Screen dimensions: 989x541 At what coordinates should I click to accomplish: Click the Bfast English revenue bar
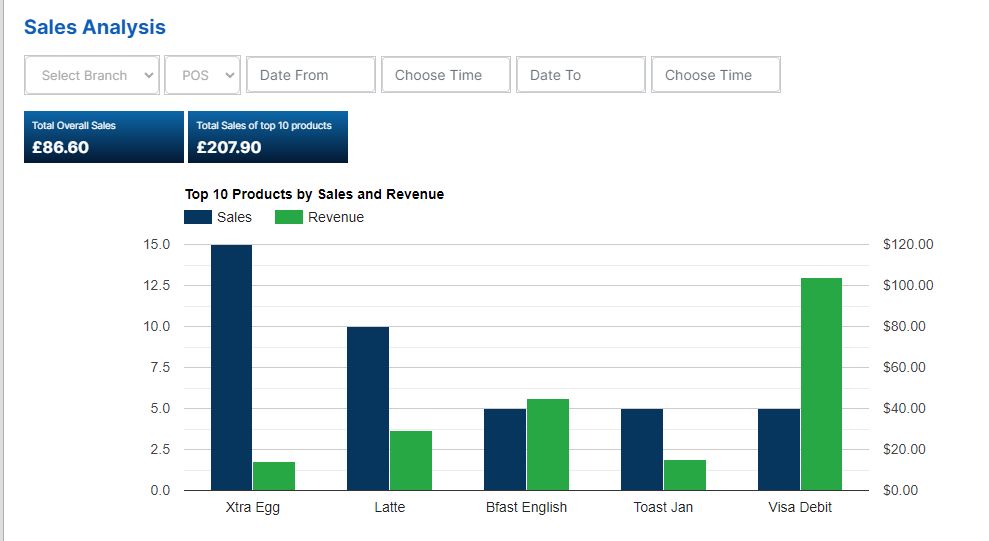click(x=548, y=444)
